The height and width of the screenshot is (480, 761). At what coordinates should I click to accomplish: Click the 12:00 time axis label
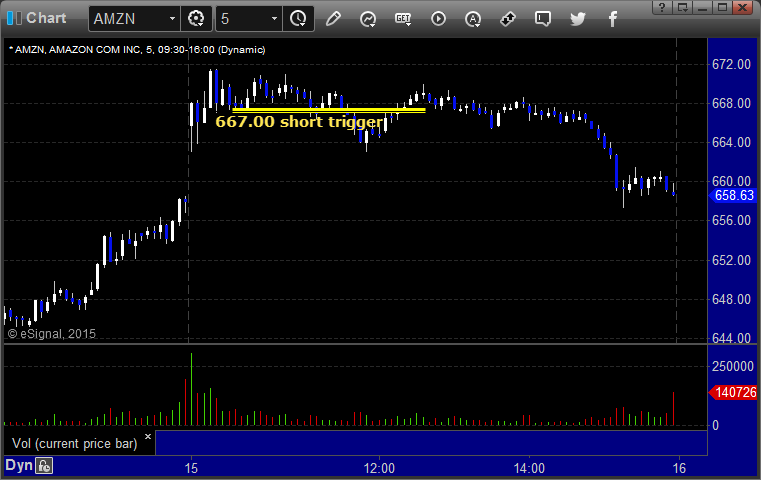(379, 468)
